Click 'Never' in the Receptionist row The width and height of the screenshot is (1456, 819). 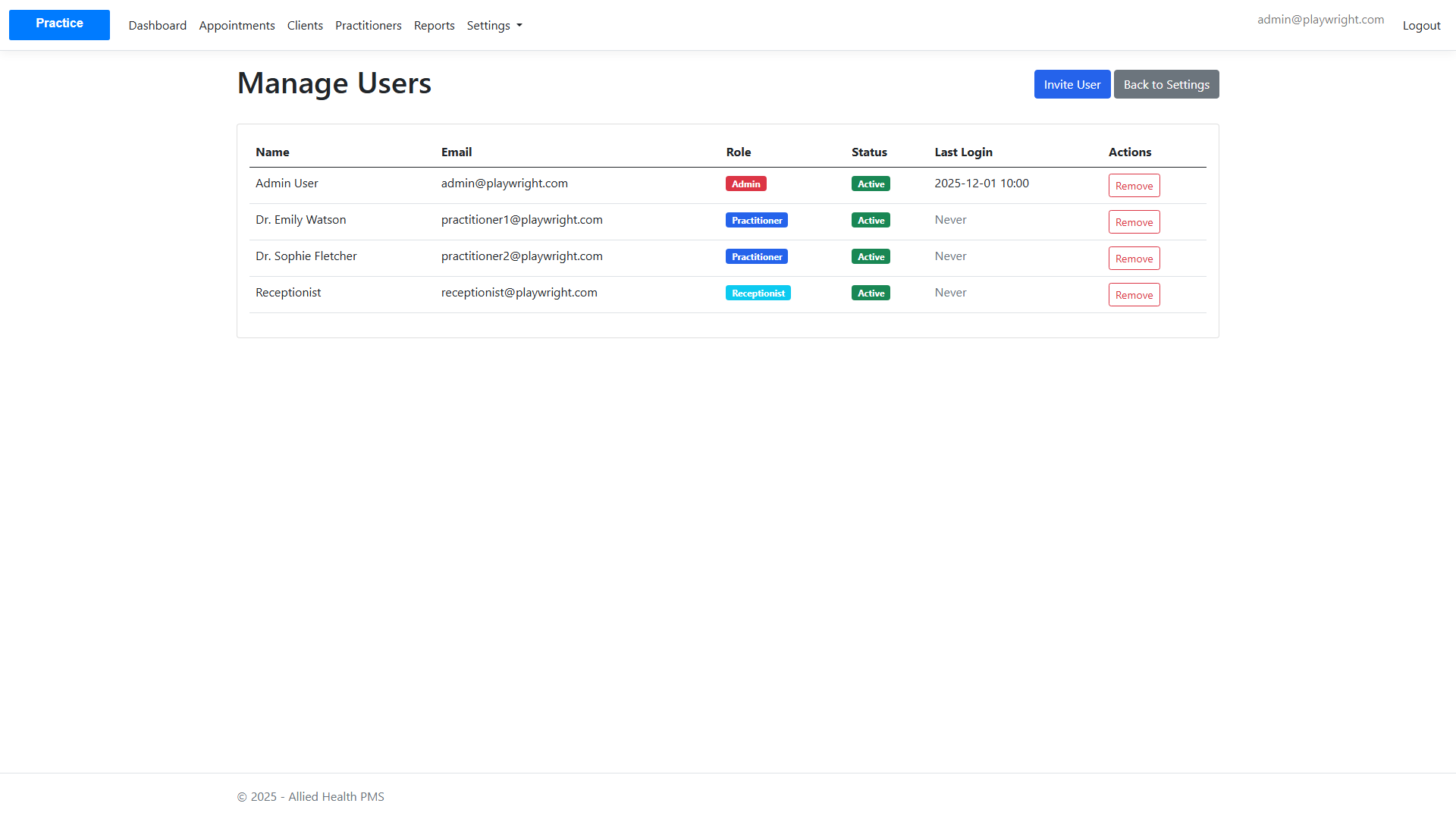950,293
